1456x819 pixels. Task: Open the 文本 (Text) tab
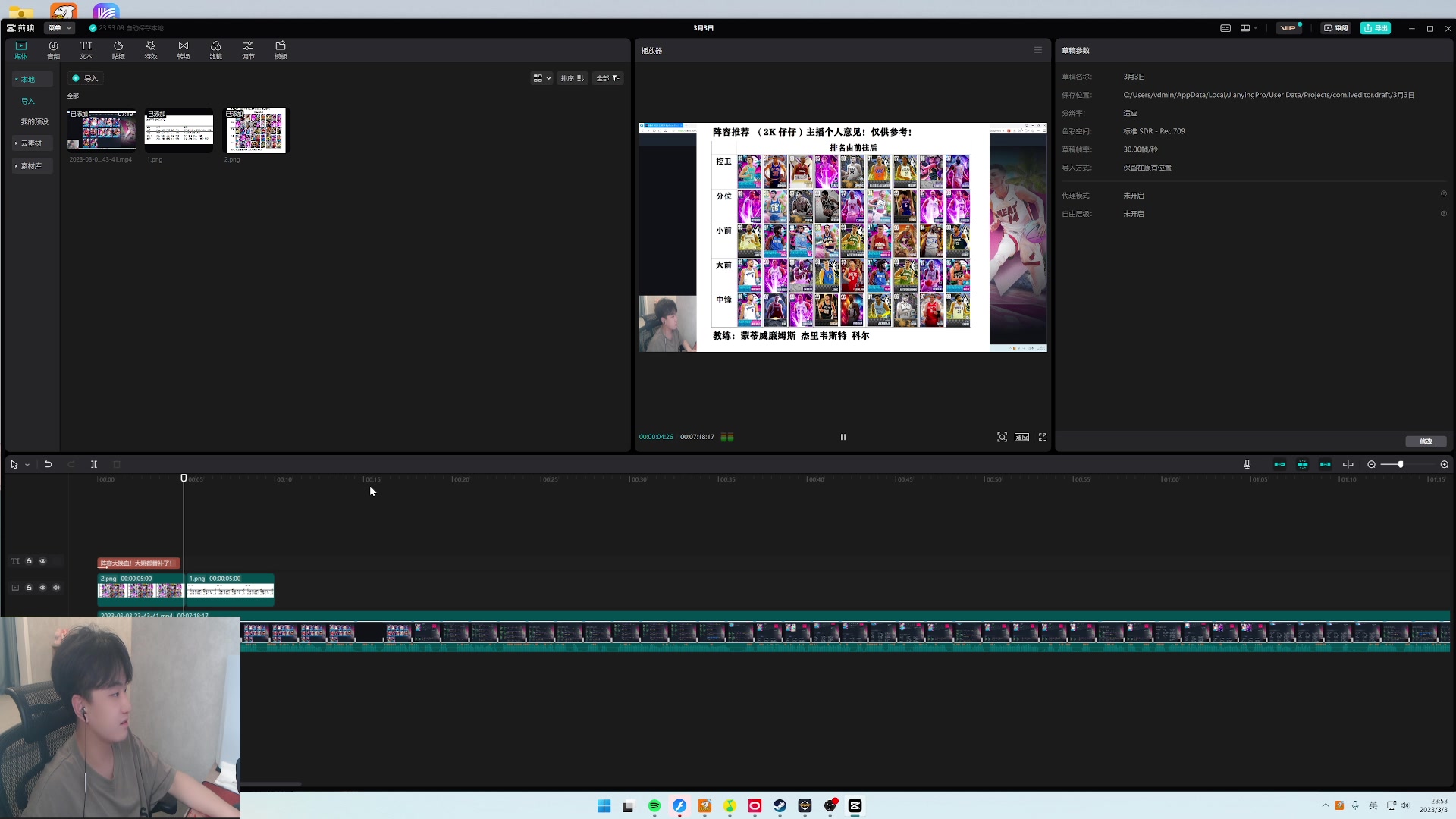(86, 50)
